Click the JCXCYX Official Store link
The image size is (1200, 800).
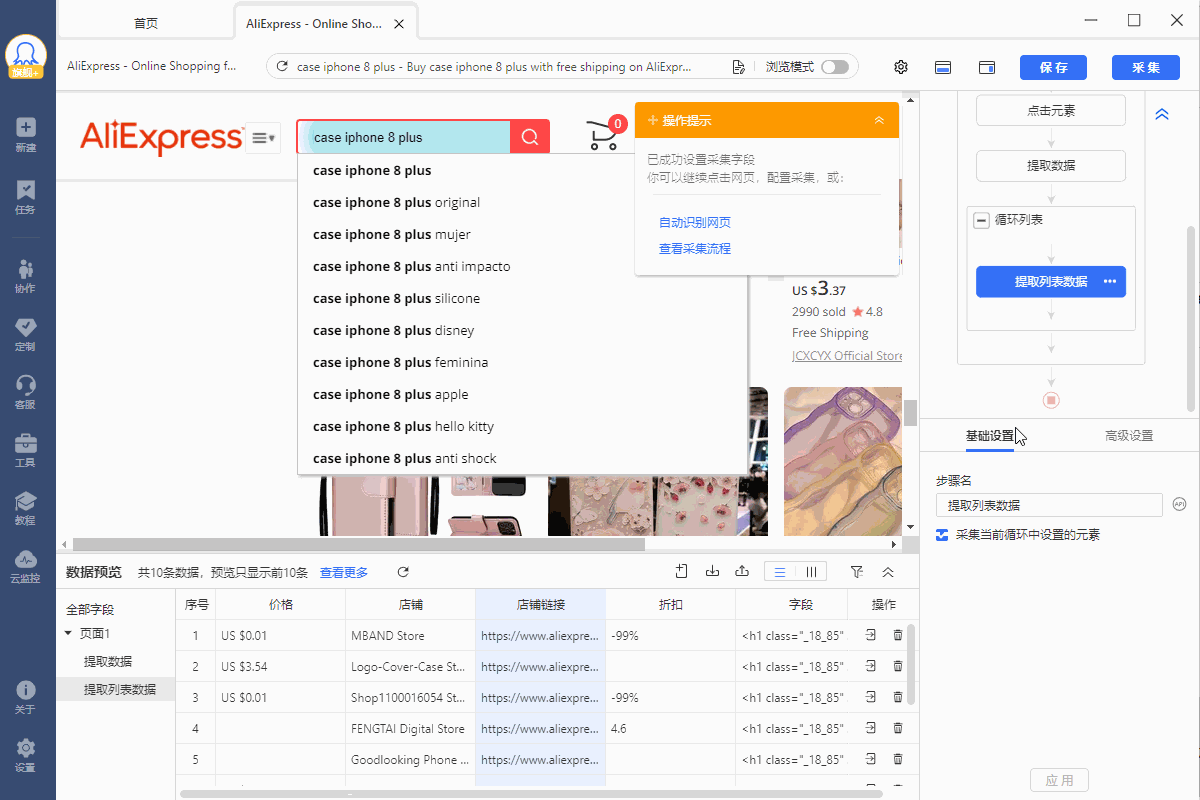pyautogui.click(x=847, y=355)
